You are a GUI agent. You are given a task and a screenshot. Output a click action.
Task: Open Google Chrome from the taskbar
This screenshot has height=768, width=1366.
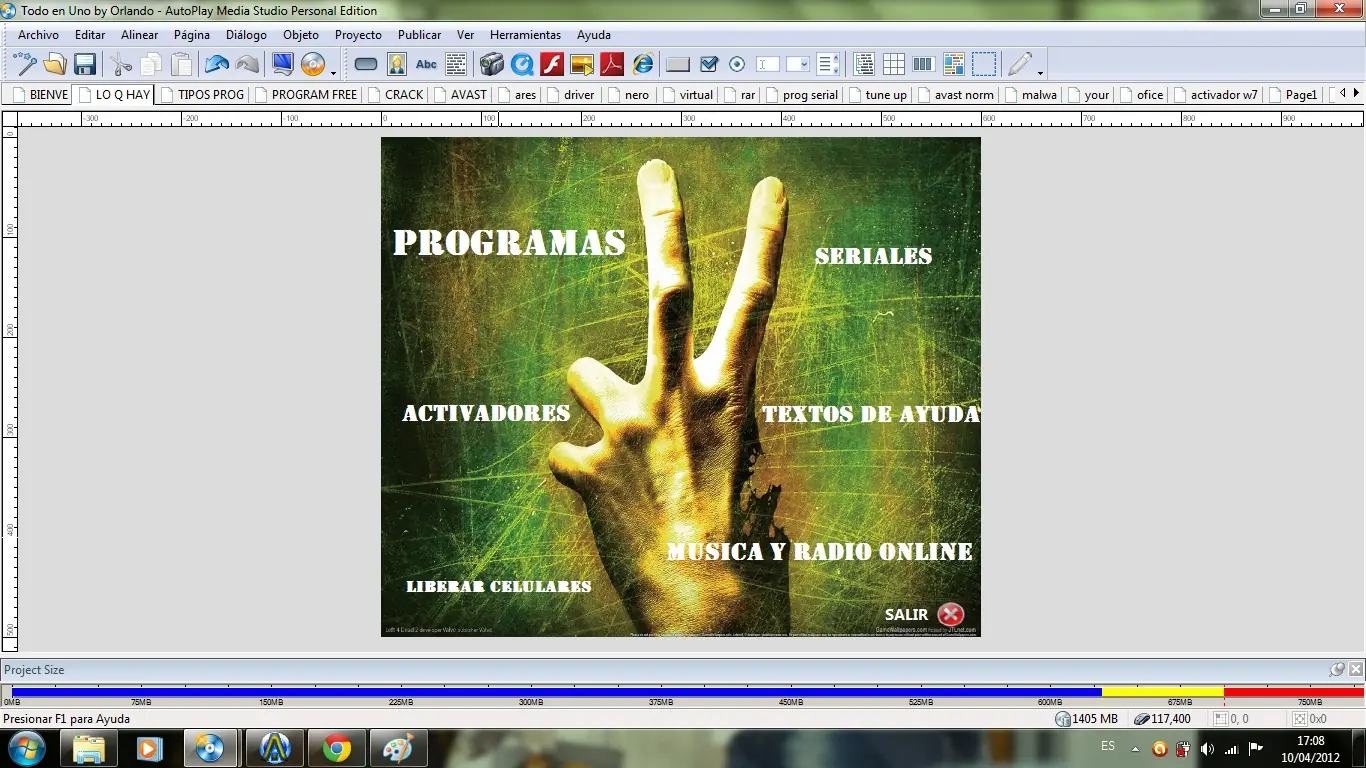pyautogui.click(x=337, y=747)
